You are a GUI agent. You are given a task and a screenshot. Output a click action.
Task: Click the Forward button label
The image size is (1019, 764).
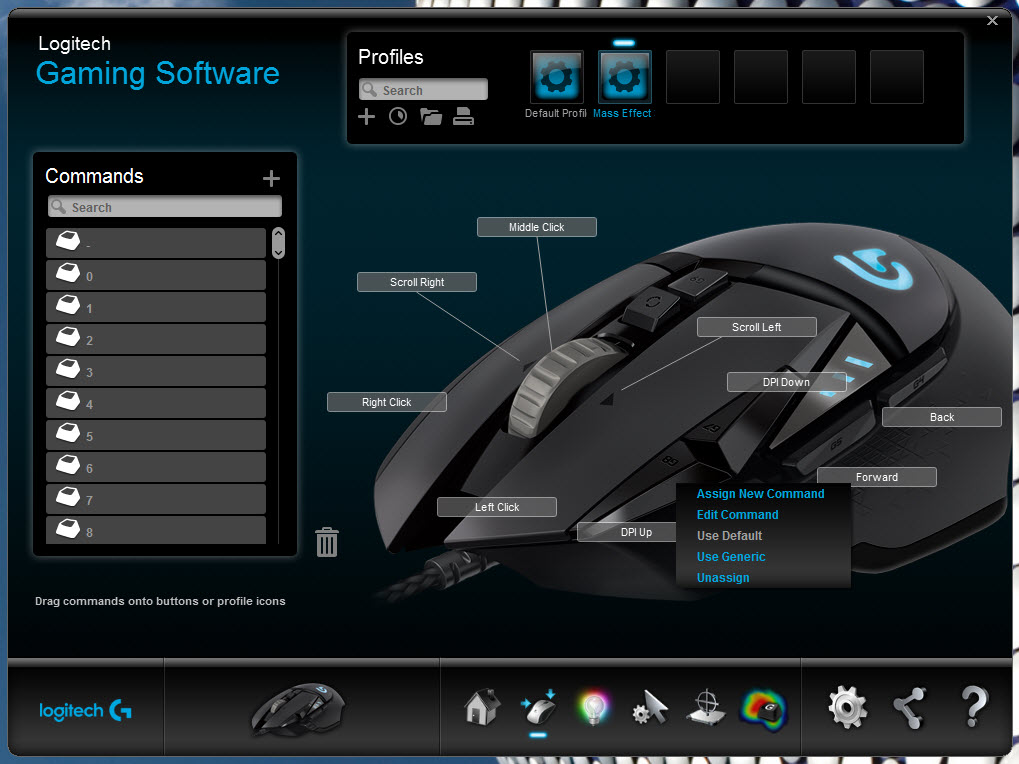coord(877,477)
